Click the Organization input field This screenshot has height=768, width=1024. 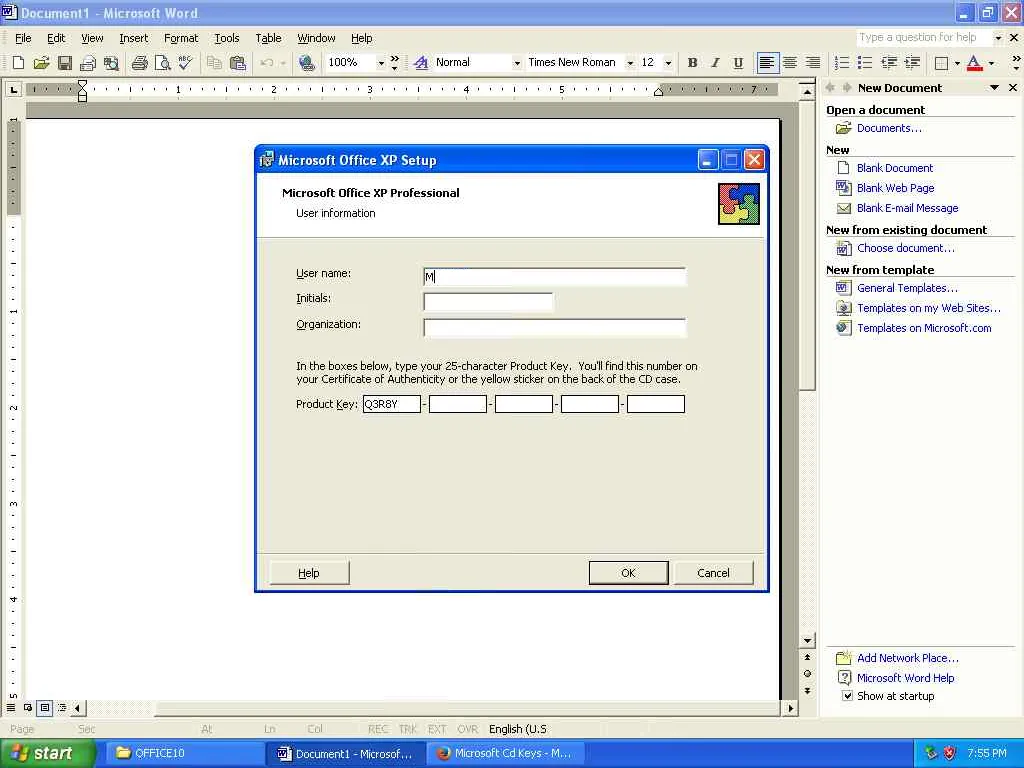(554, 327)
